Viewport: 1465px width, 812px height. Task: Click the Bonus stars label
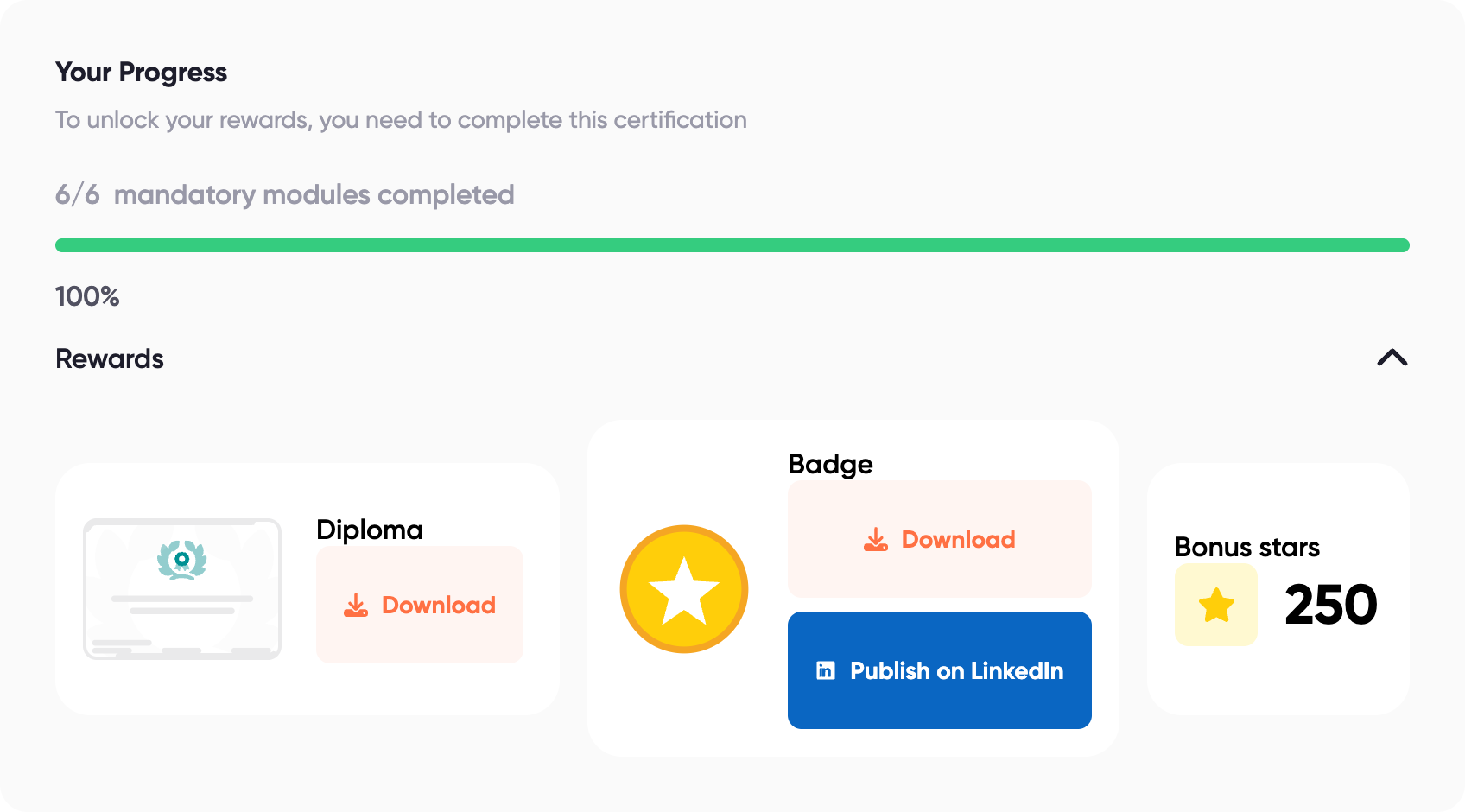pyautogui.click(x=1247, y=547)
